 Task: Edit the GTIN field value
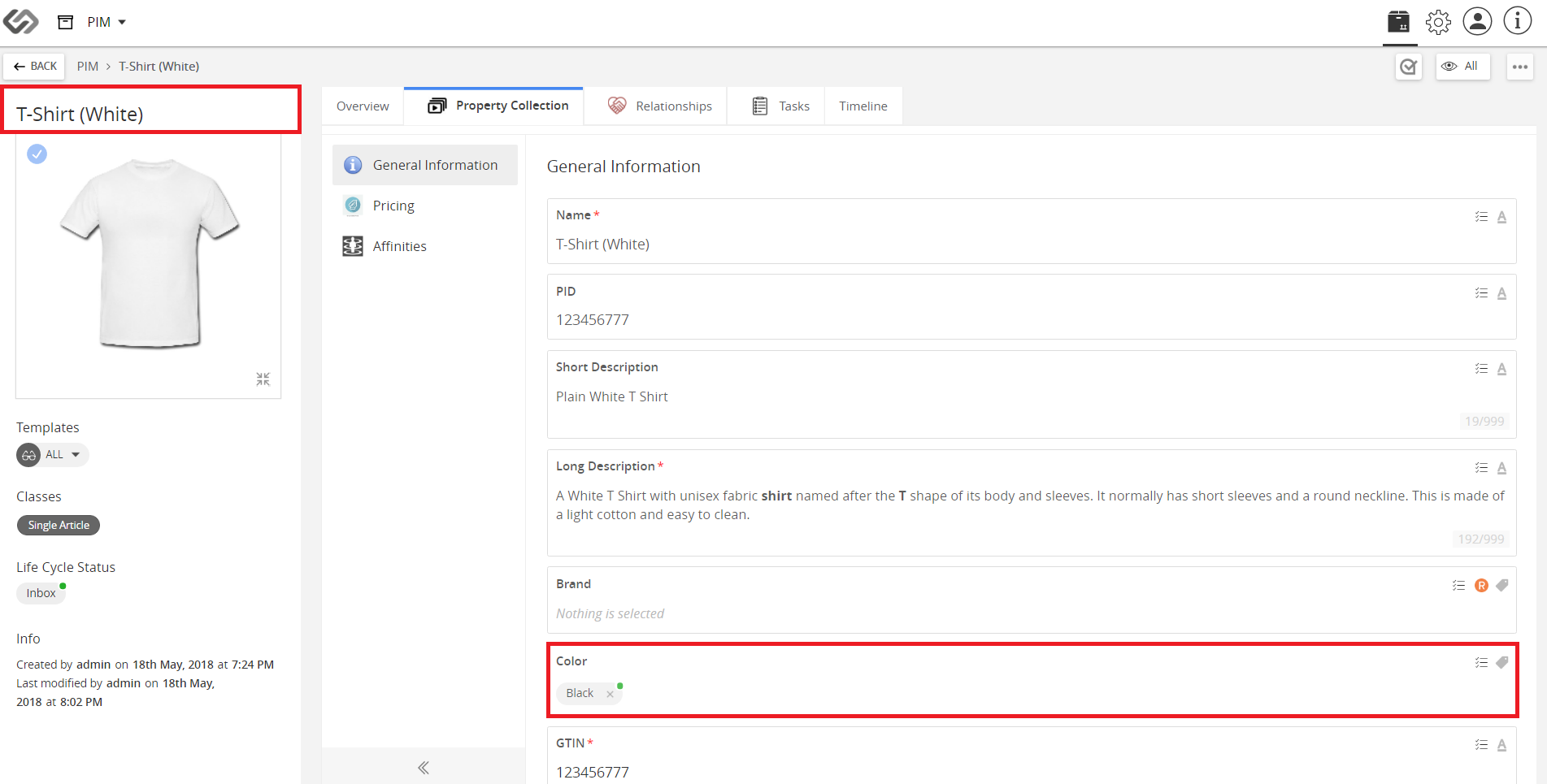[x=1032, y=772]
